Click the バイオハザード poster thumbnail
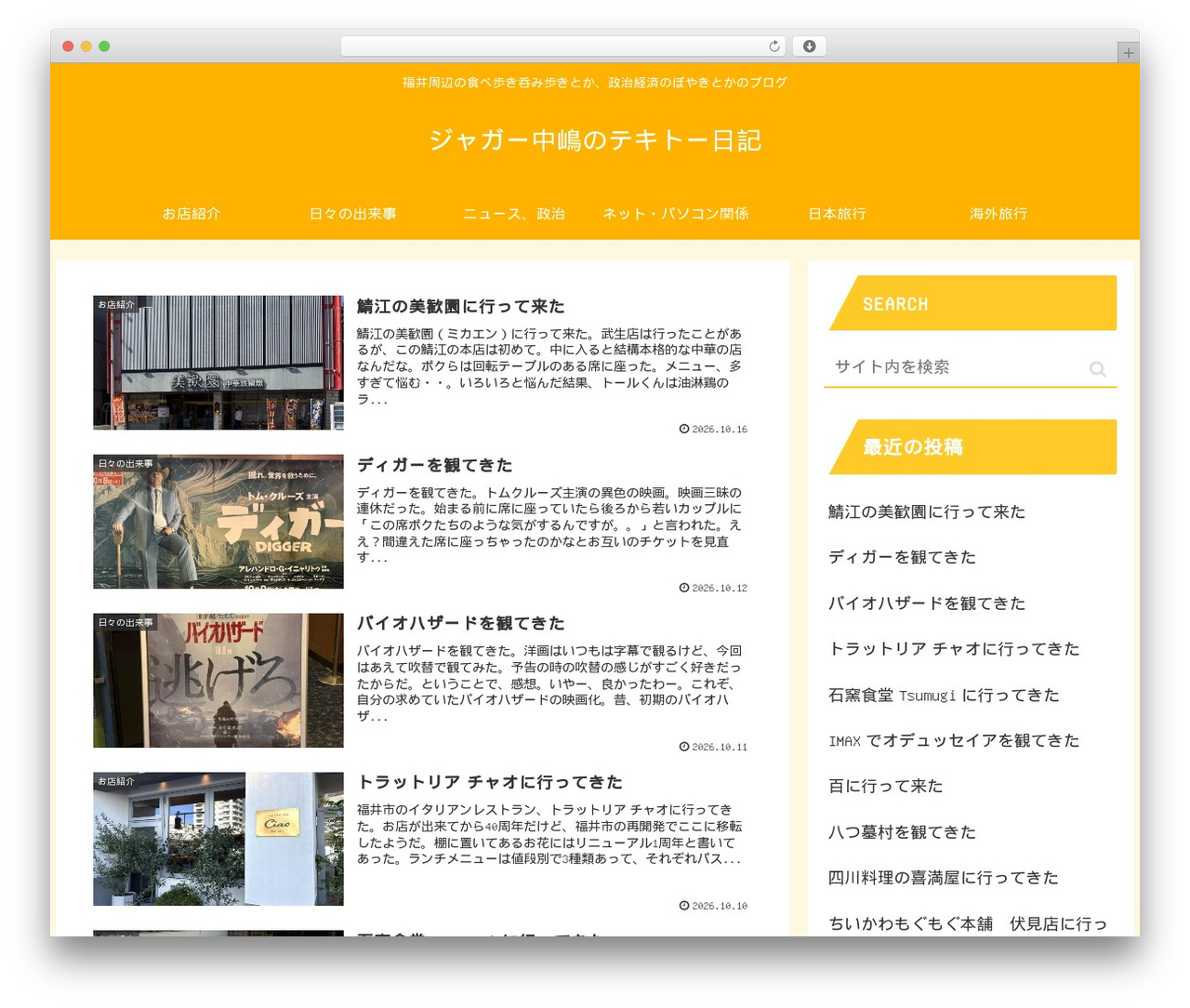Screen dimensions: 1190x1008 (218, 681)
